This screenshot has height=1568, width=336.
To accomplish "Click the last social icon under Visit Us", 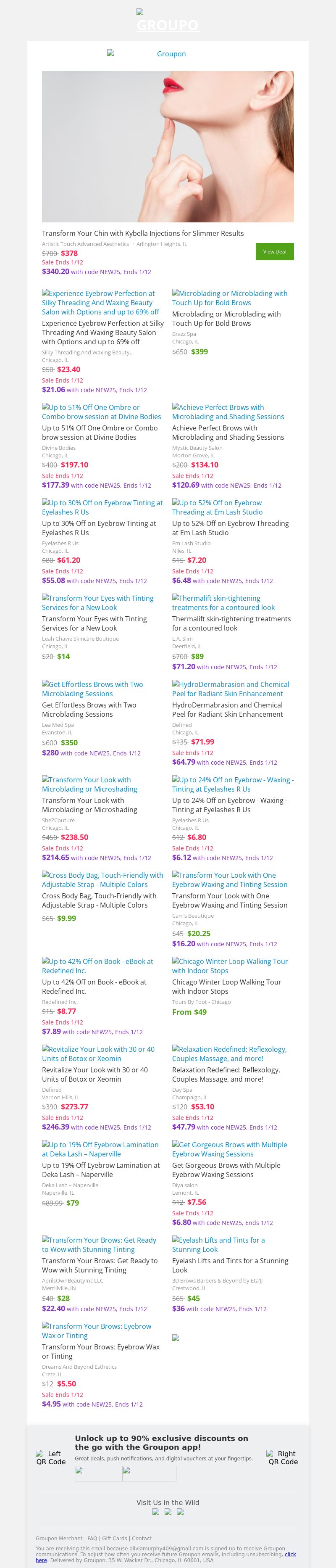I will click(180, 1512).
